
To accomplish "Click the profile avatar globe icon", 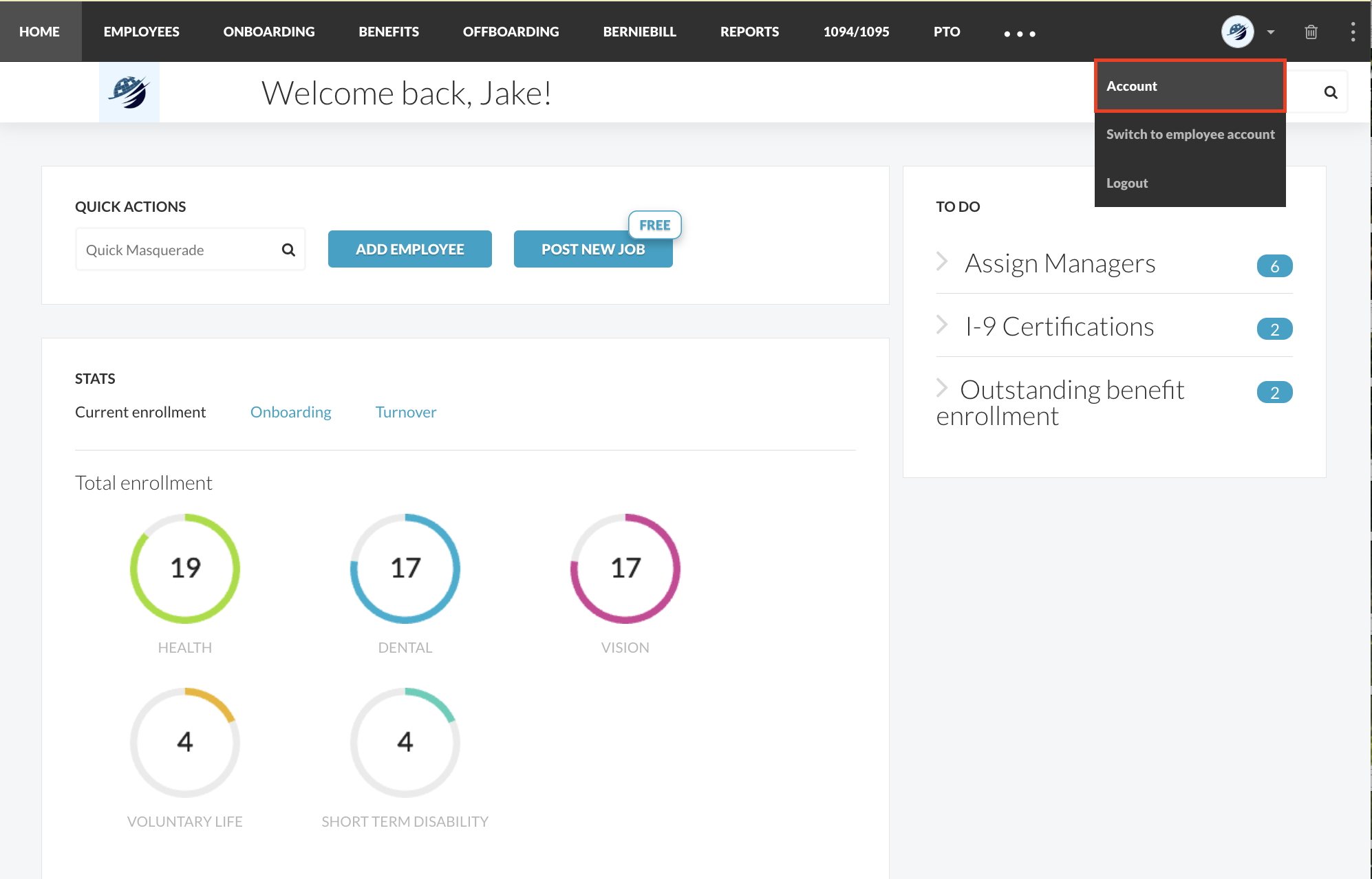I will (x=1237, y=32).
